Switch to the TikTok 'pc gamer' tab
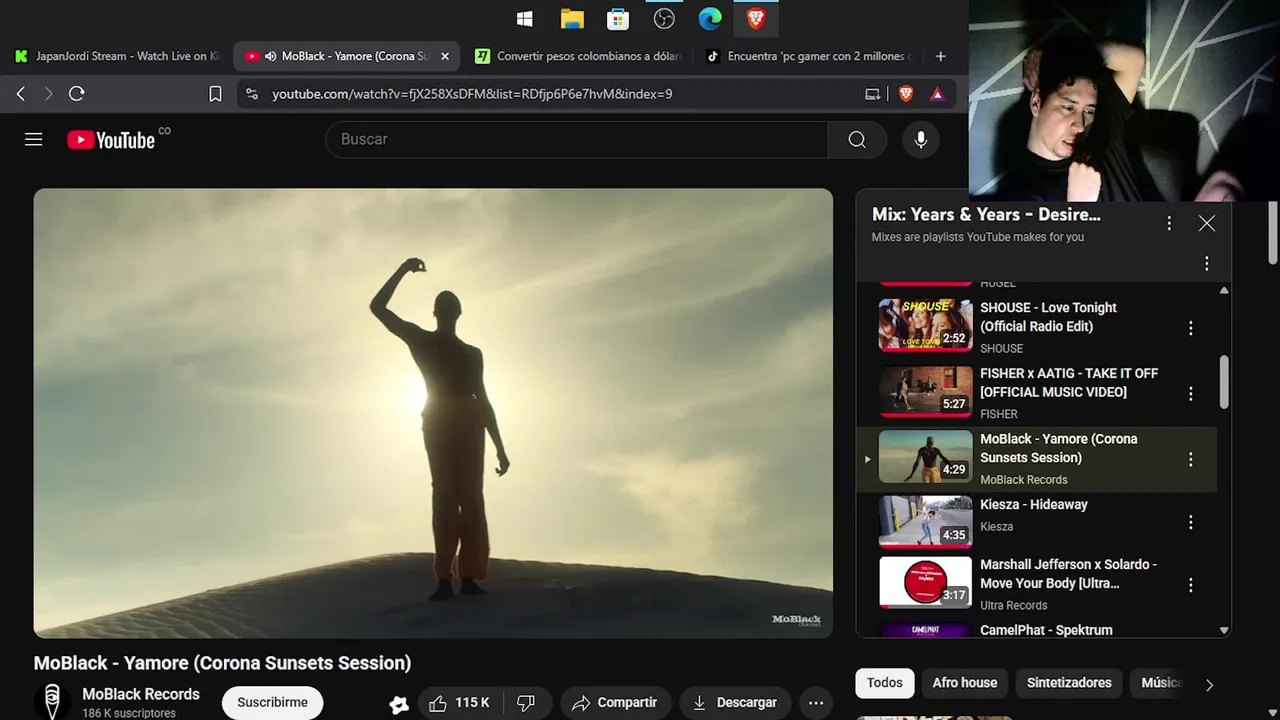1280x720 pixels. [x=810, y=56]
